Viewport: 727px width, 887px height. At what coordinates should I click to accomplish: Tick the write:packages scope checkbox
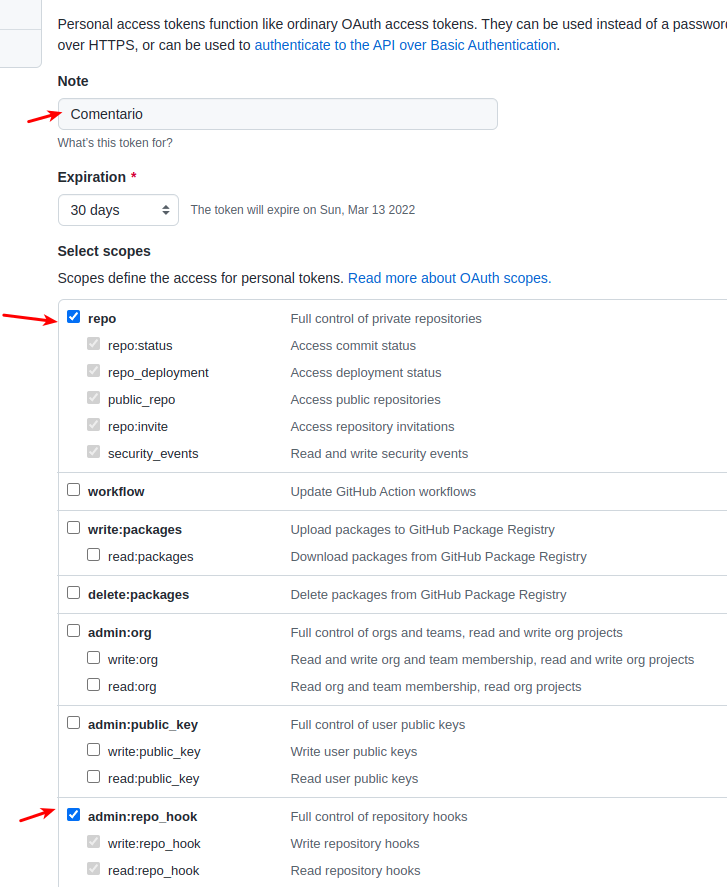coord(74,528)
